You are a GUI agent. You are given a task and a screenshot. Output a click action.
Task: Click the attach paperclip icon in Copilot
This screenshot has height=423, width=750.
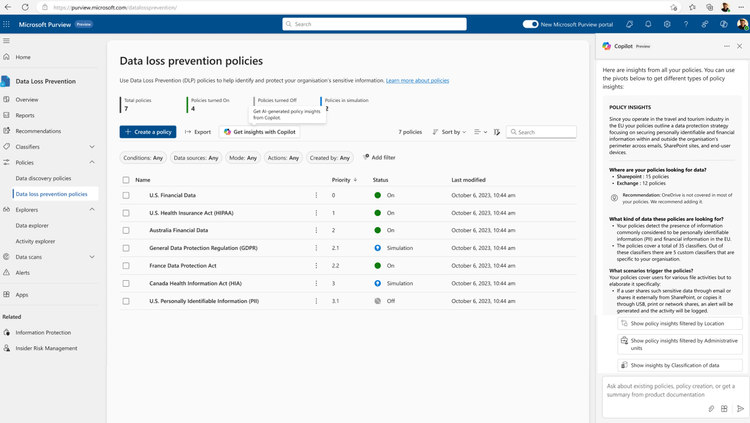tap(711, 409)
